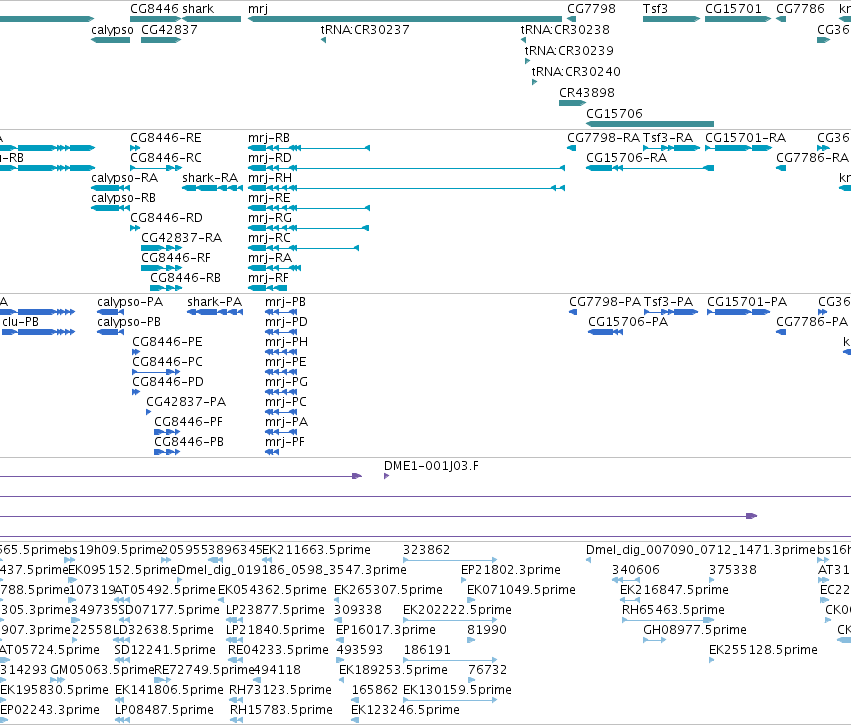
Task: Click the Tsf3 gene bar
Action: tap(671, 19)
